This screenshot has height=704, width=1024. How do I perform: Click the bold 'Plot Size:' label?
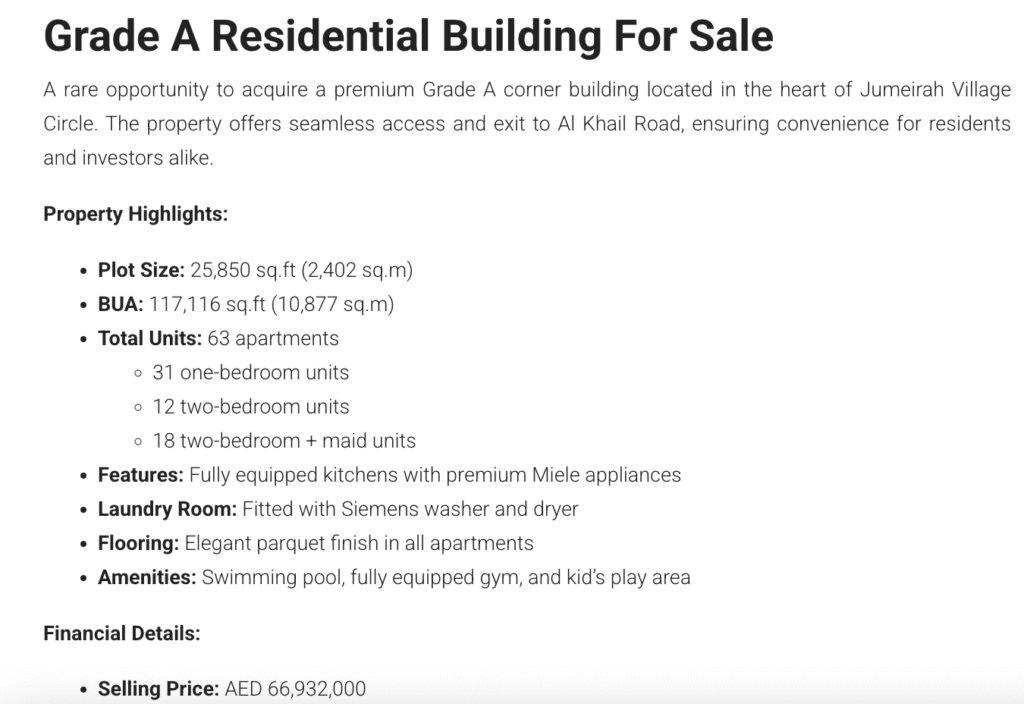141,270
